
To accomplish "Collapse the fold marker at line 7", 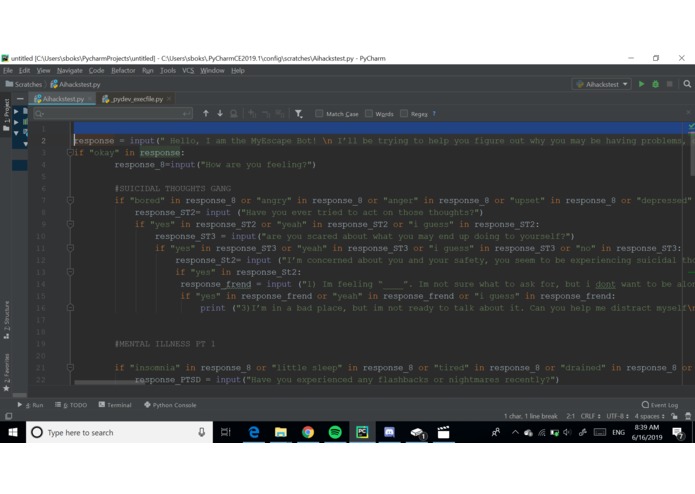I will coord(70,200).
